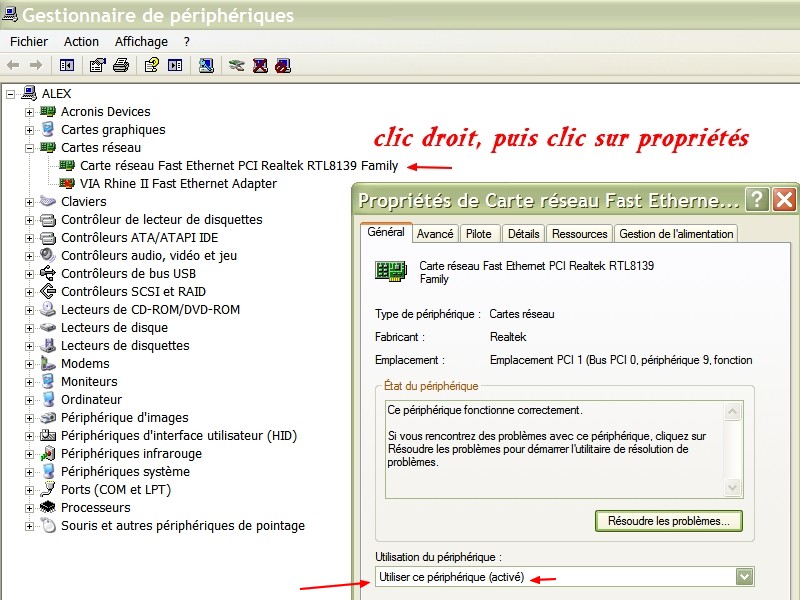Open the Help toolbar icon

pyautogui.click(x=151, y=66)
